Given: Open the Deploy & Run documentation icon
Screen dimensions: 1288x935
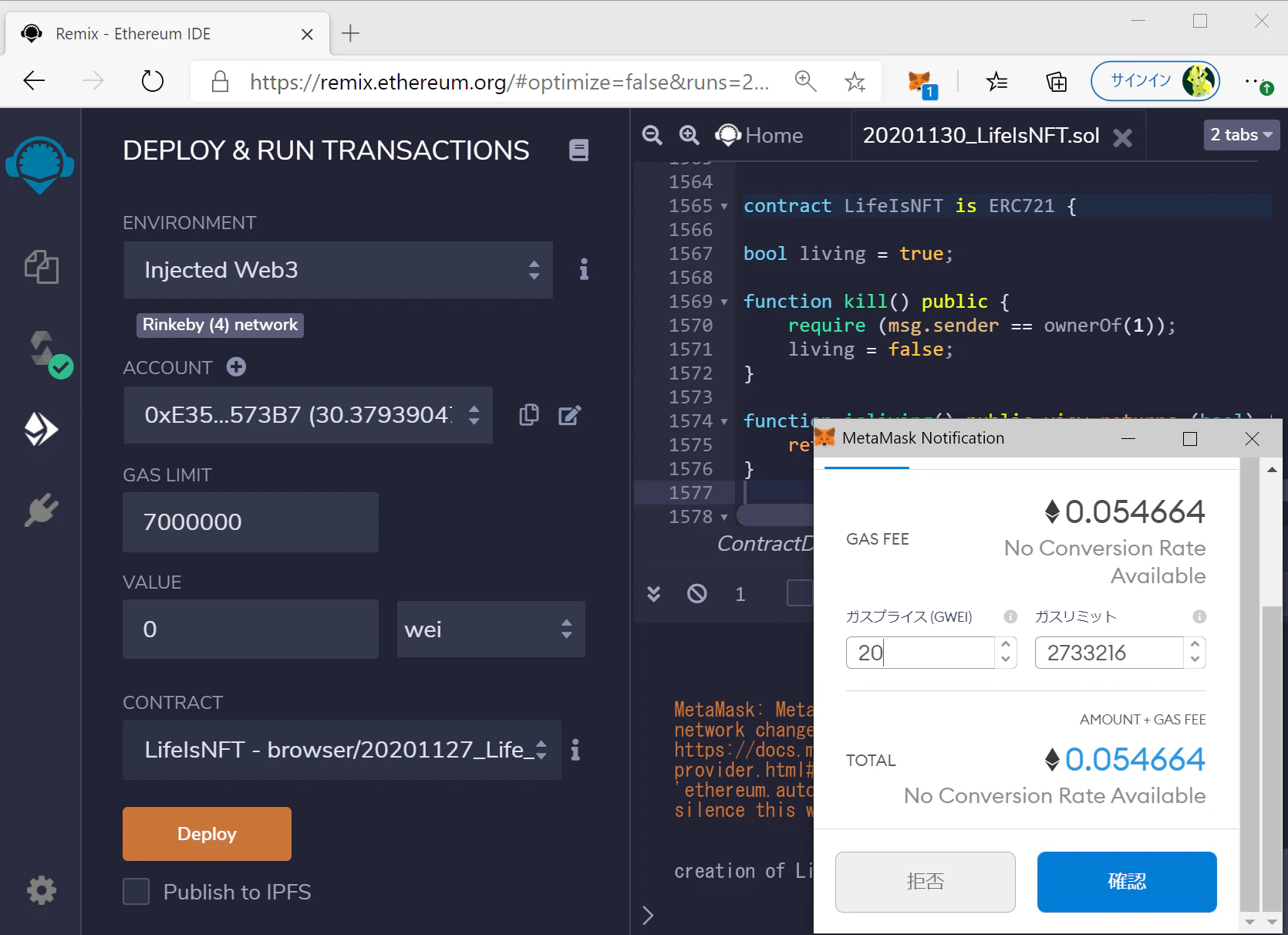Looking at the screenshot, I should pos(578,150).
